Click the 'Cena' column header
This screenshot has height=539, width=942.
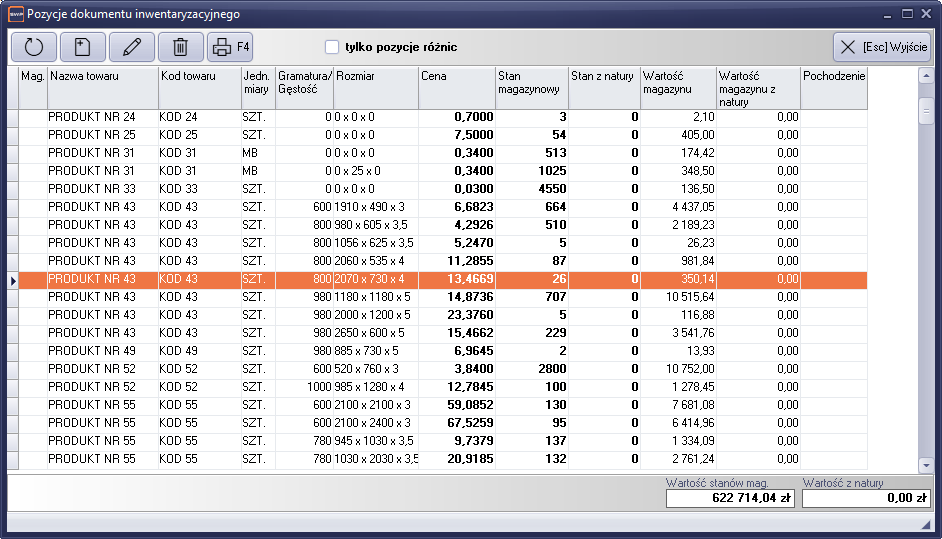(x=456, y=77)
